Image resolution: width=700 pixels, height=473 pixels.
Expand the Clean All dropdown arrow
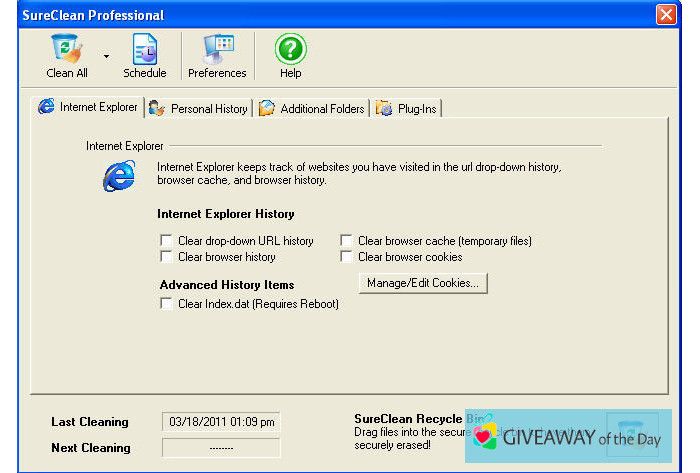pyautogui.click(x=106, y=57)
